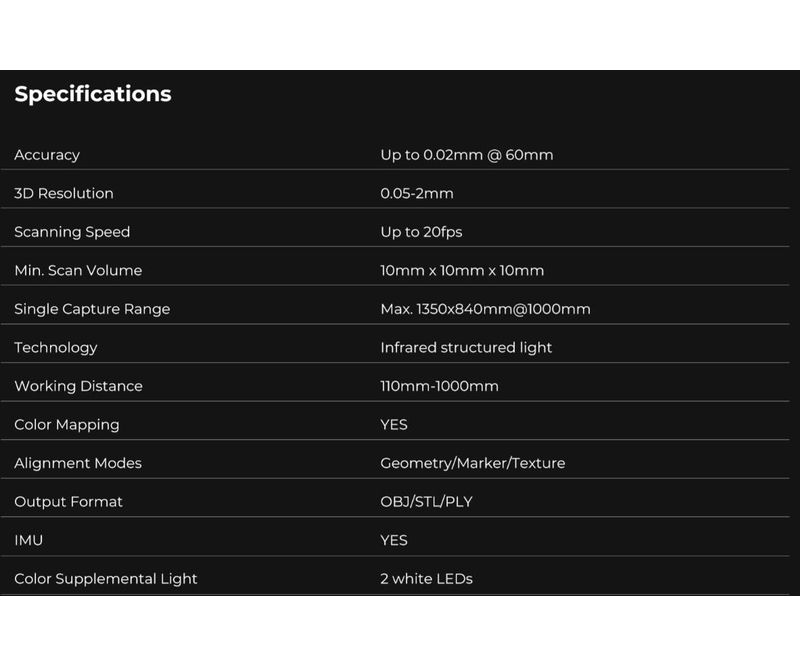Select the Scanning Speed label
Image resolution: width=800 pixels, height=667 pixels.
point(72,232)
